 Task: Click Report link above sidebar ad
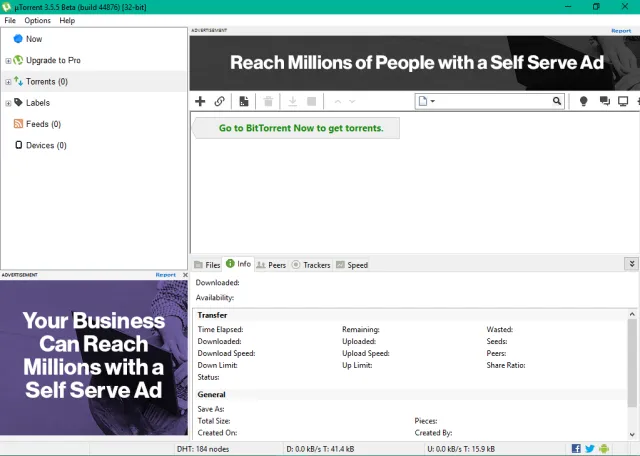click(x=166, y=275)
